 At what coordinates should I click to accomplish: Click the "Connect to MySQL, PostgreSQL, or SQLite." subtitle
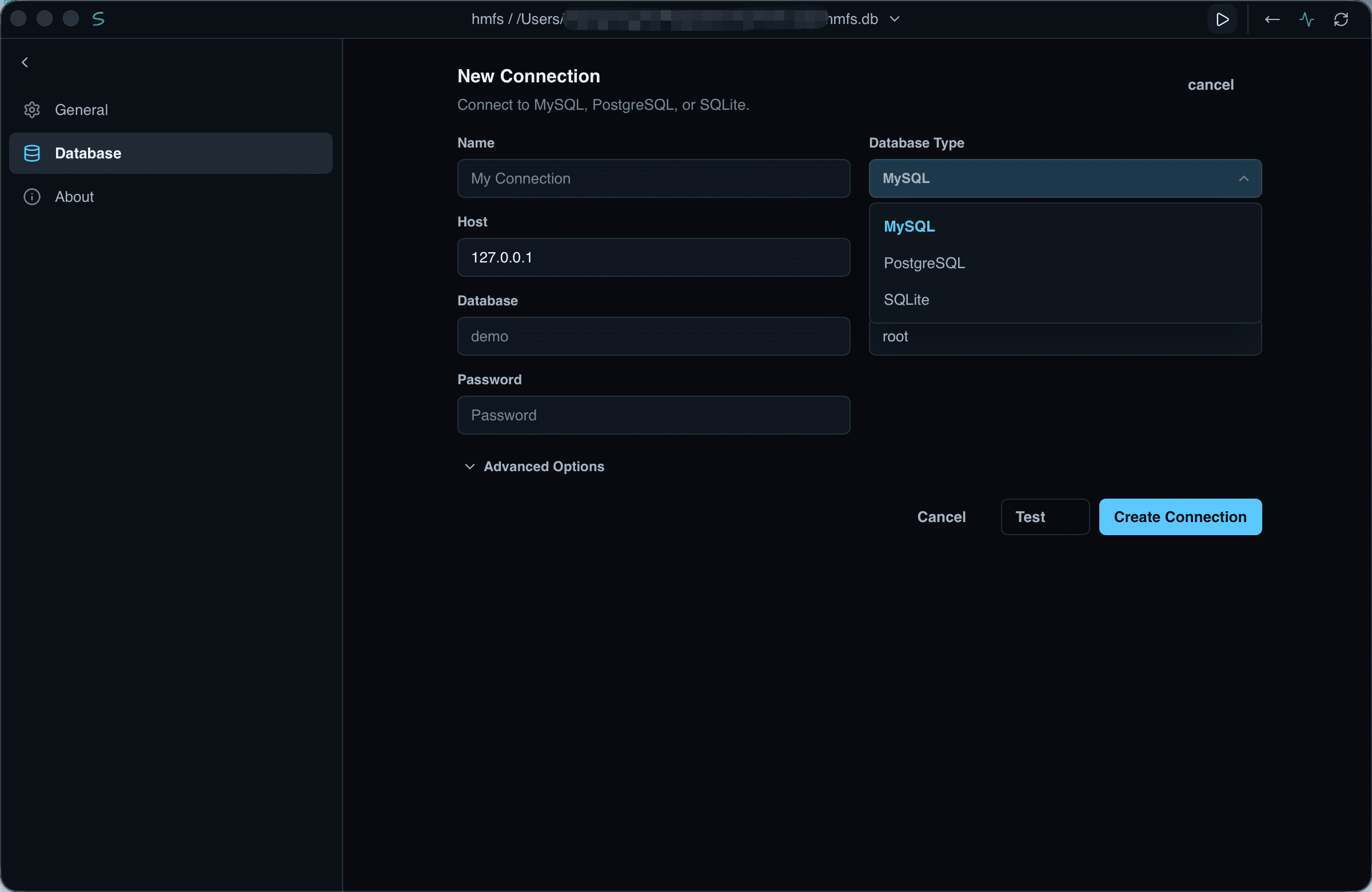tap(603, 105)
